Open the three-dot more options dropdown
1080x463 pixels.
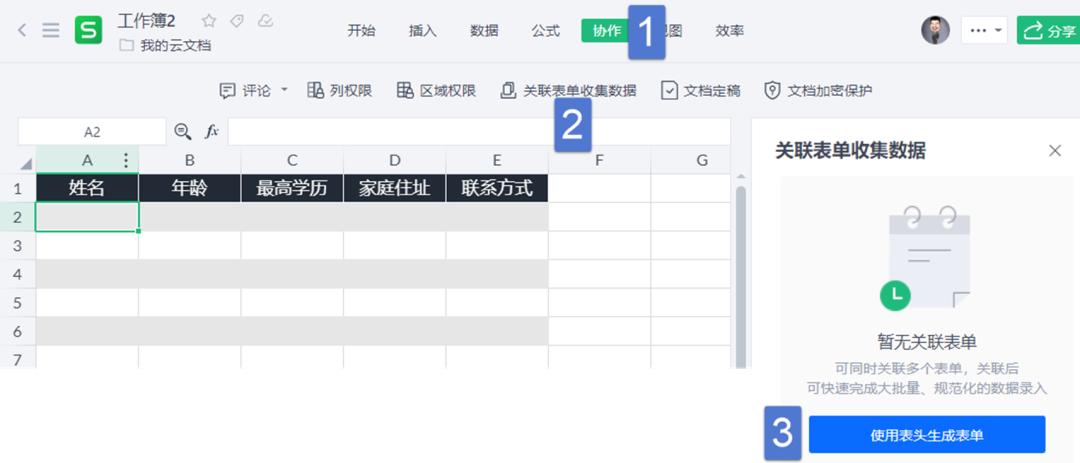984,30
